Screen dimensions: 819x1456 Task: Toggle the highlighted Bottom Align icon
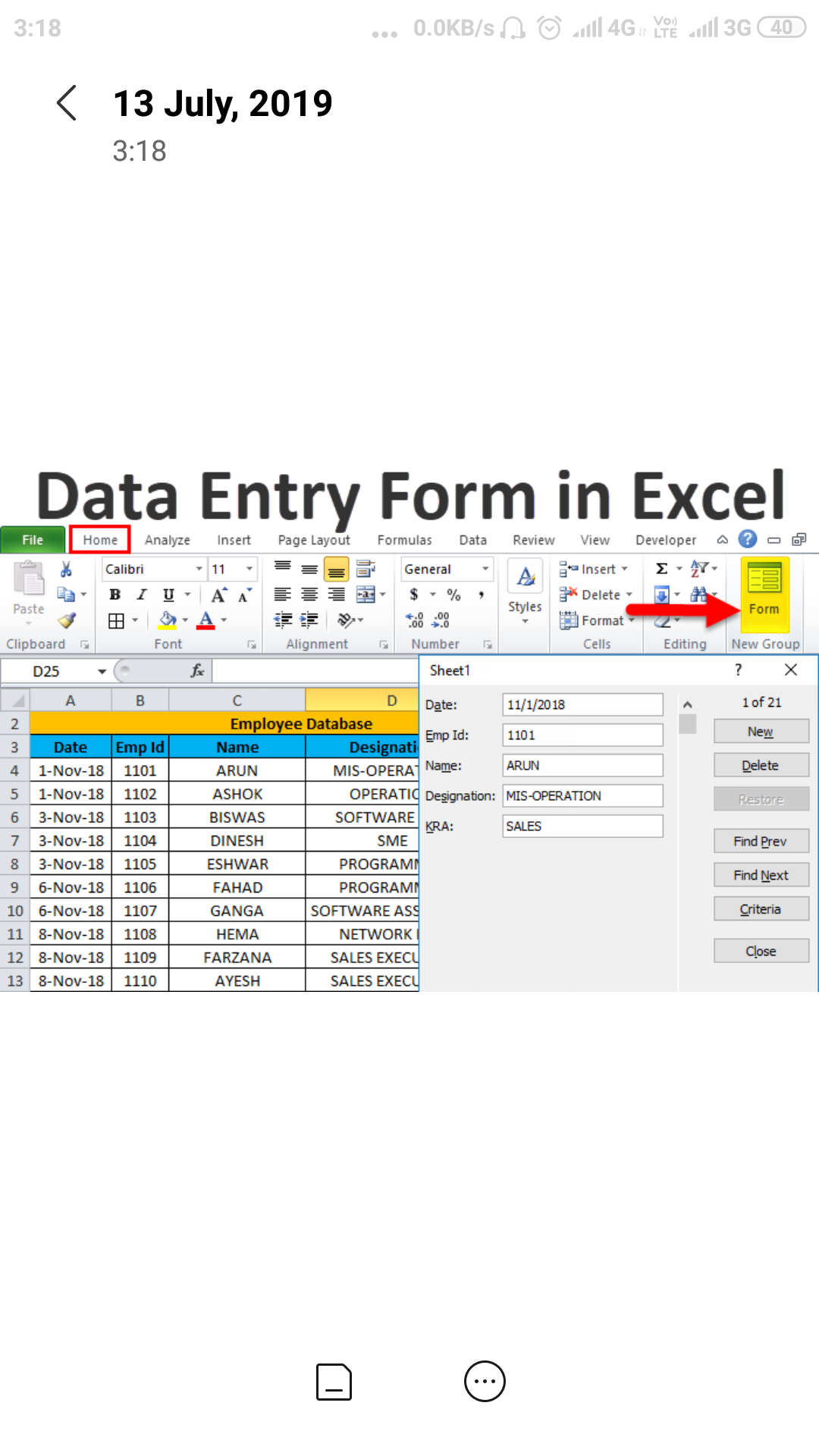pos(336,569)
